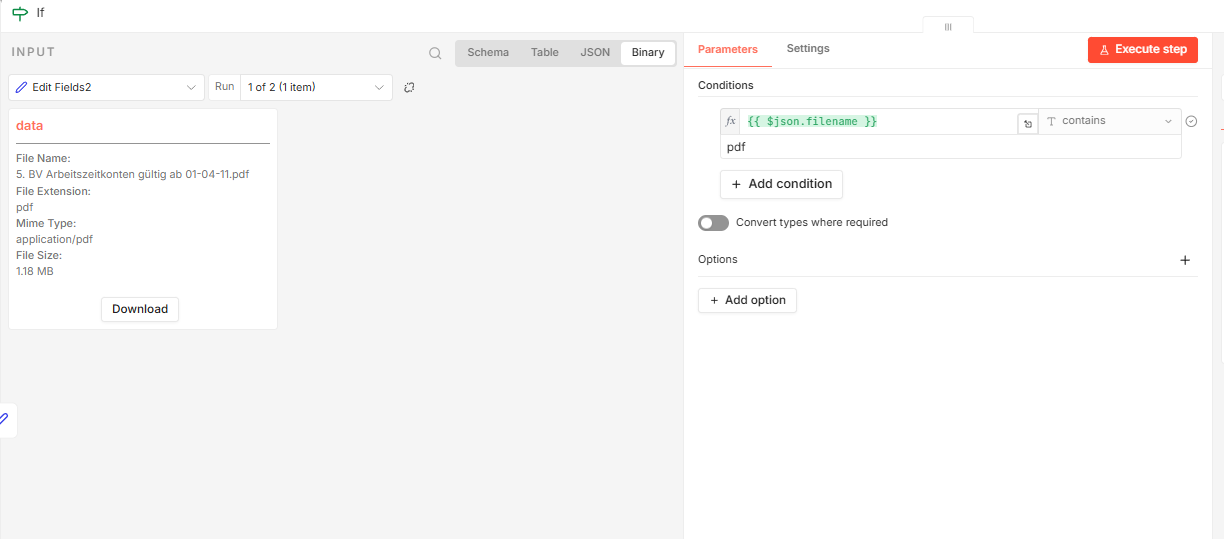Click the fx expression icon in the condition
This screenshot has height=539, width=1224.
[731, 121]
